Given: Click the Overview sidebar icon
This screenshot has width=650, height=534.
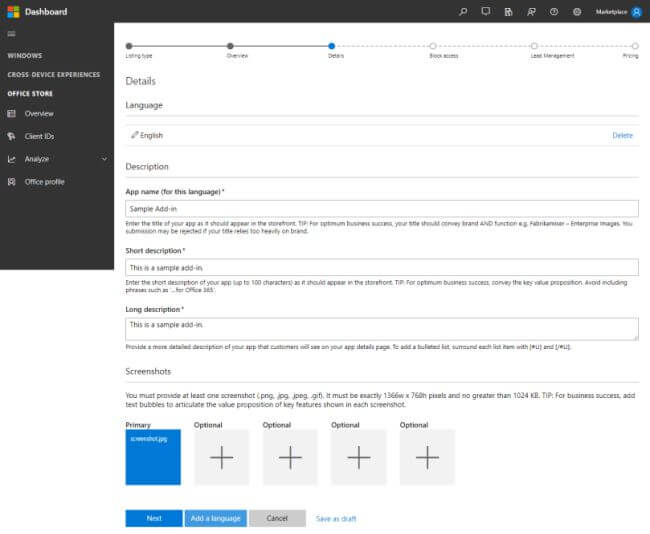Looking at the screenshot, I should (12, 114).
